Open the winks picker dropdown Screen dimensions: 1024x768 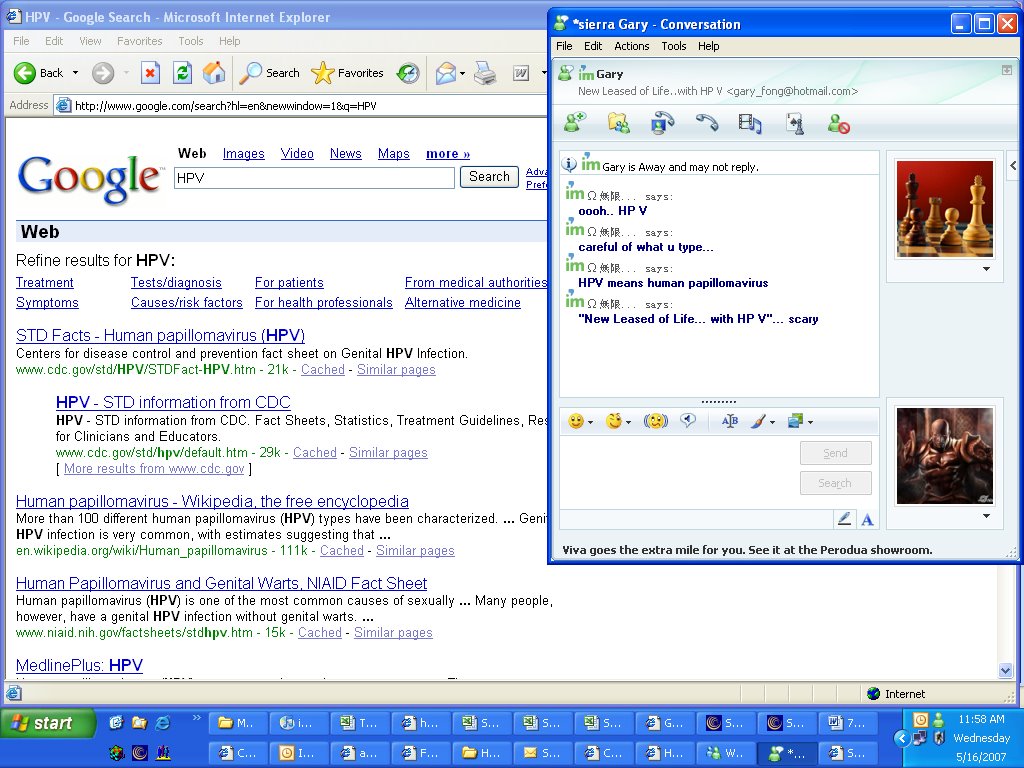click(628, 423)
